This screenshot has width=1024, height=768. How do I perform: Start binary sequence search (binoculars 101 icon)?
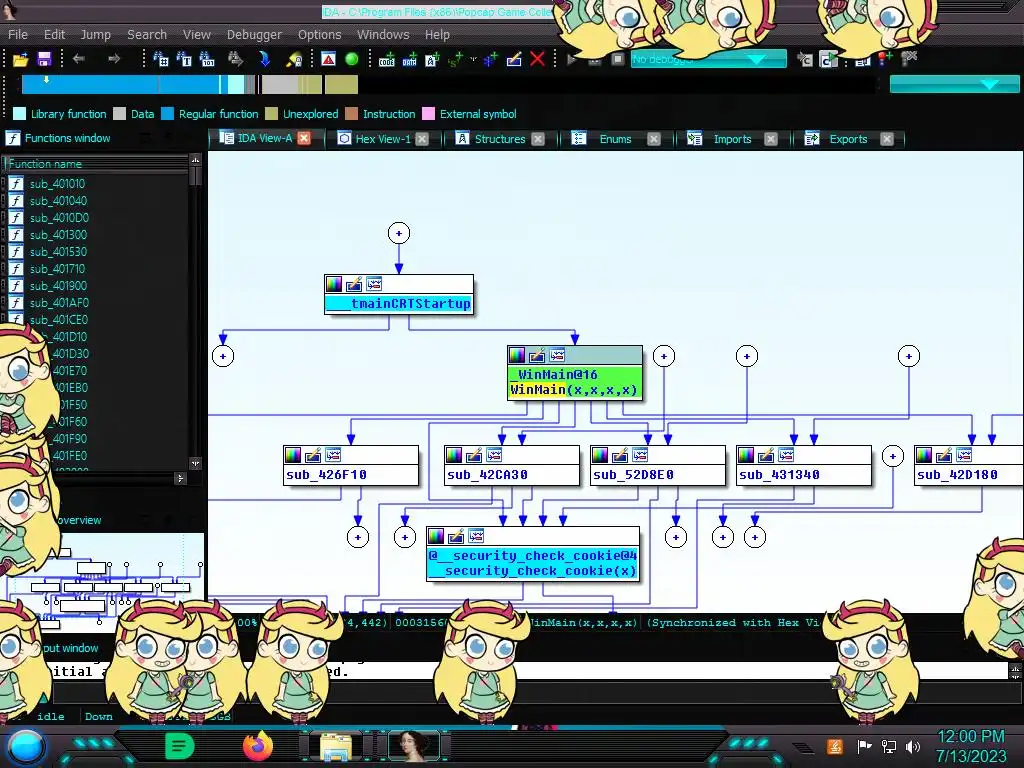(x=207, y=59)
